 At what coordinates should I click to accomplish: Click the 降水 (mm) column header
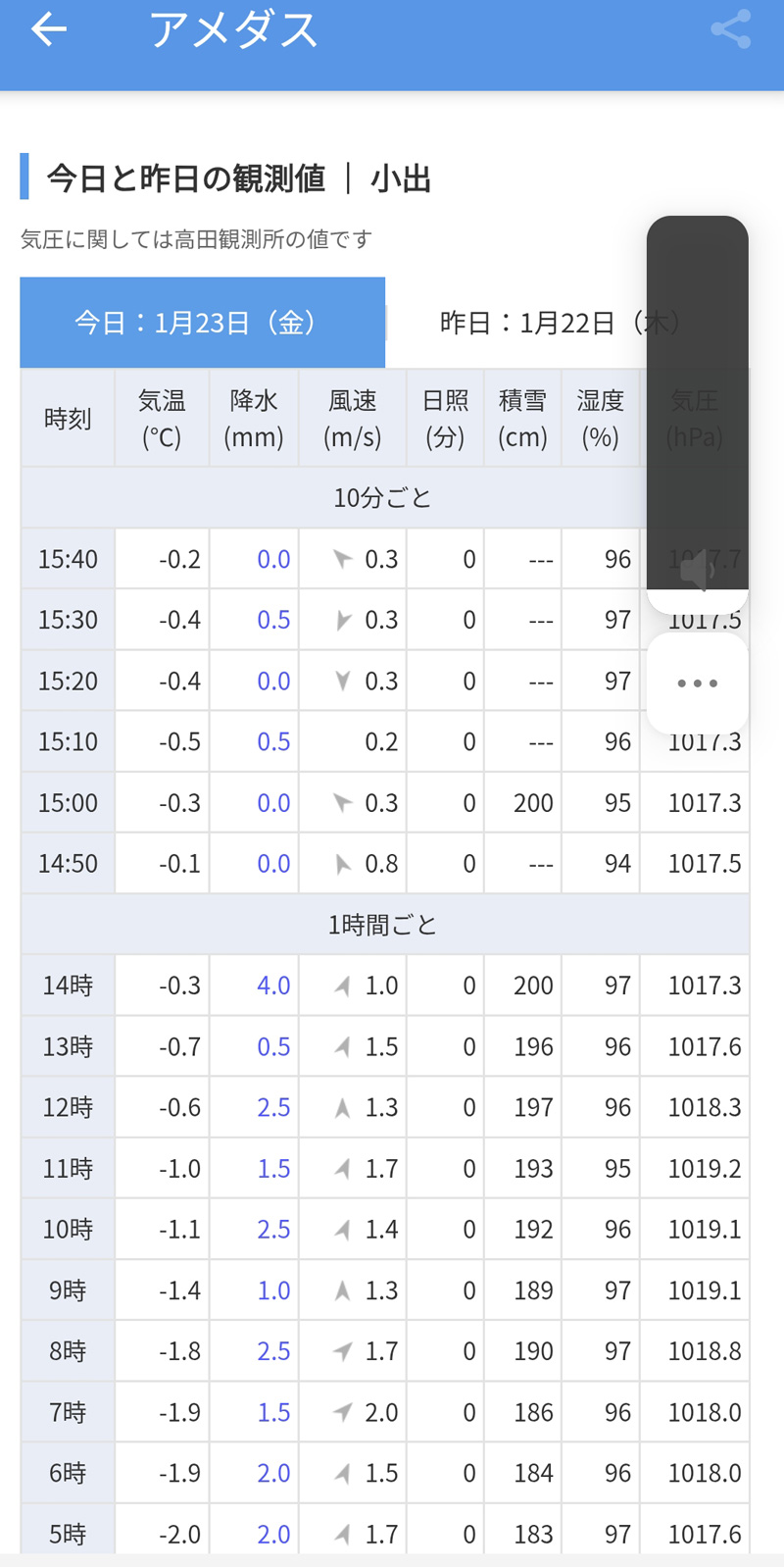tap(254, 419)
